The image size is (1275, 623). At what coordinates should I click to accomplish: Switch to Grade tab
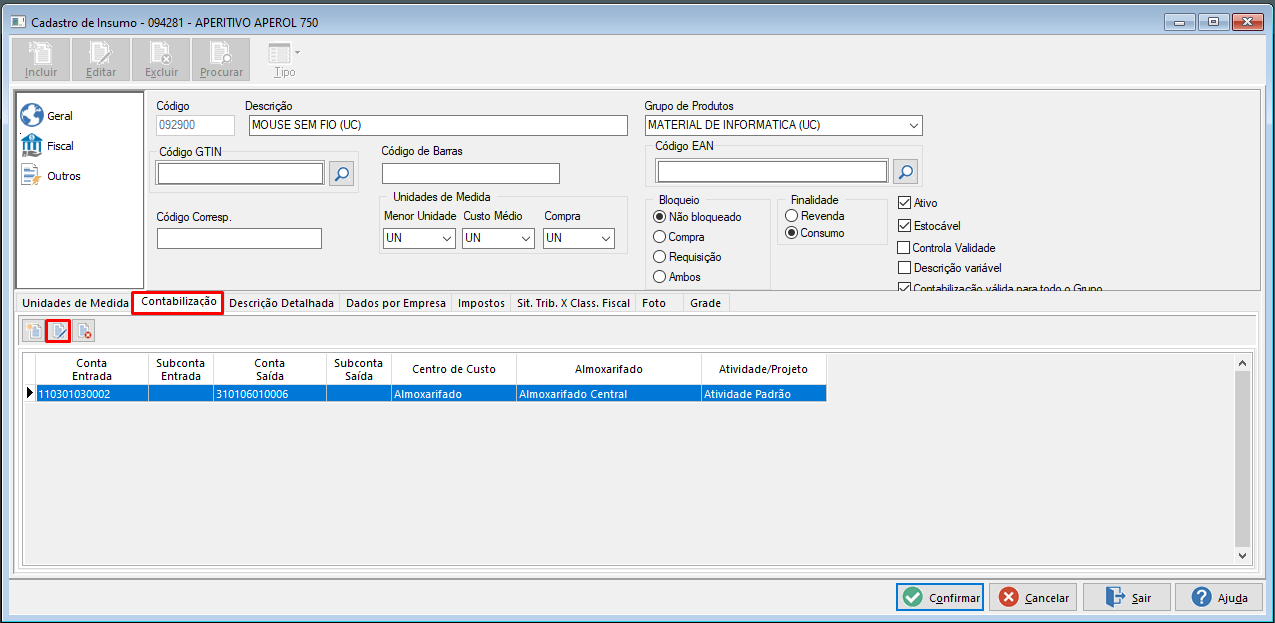click(706, 303)
